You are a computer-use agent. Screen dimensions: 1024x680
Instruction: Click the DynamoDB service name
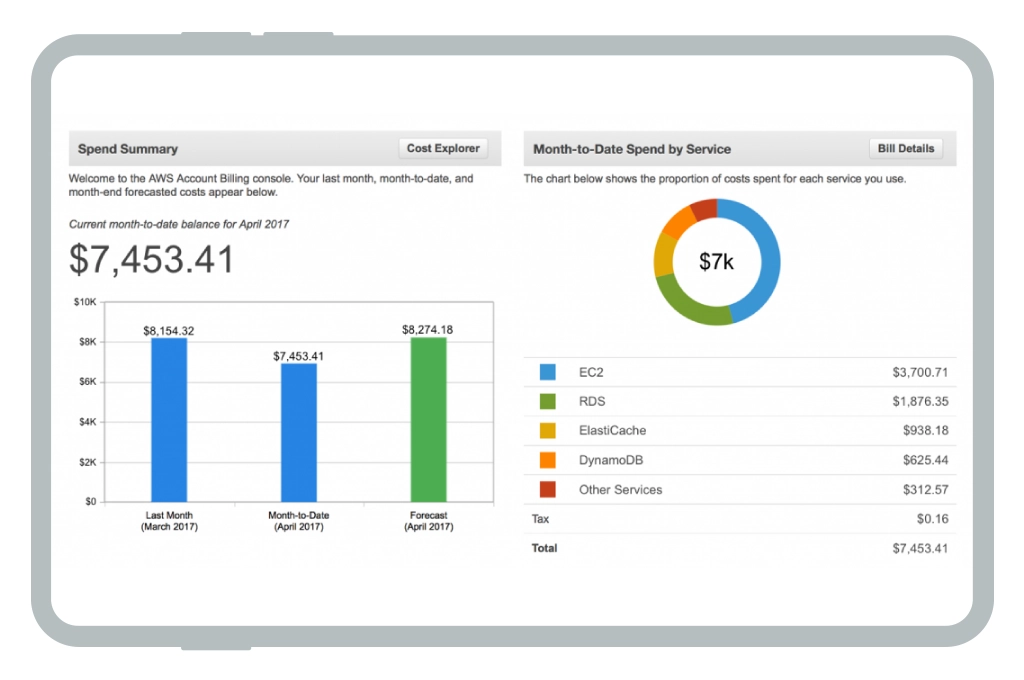[x=611, y=460]
